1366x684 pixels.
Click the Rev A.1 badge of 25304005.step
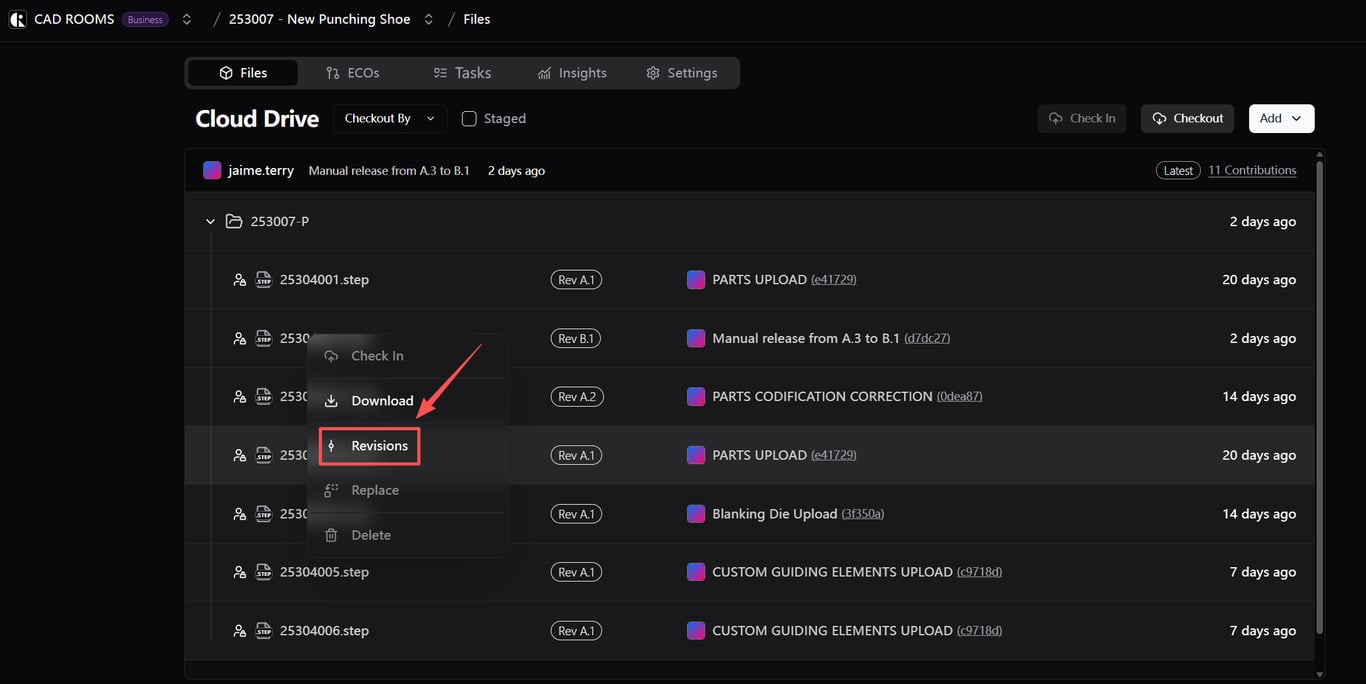(x=577, y=572)
